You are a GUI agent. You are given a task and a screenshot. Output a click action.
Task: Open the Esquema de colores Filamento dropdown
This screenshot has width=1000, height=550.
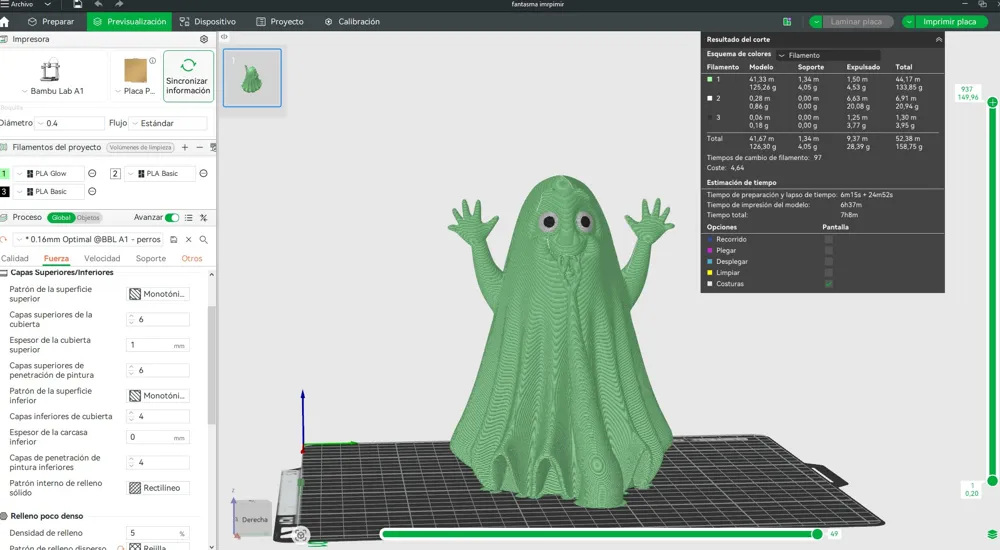828,55
